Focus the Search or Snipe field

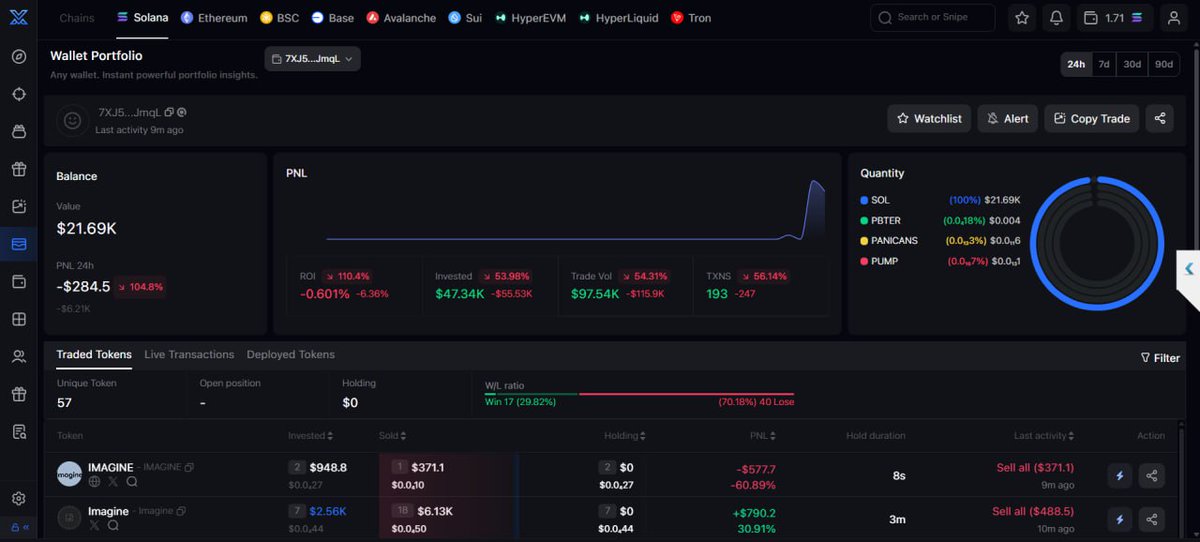[933, 17]
